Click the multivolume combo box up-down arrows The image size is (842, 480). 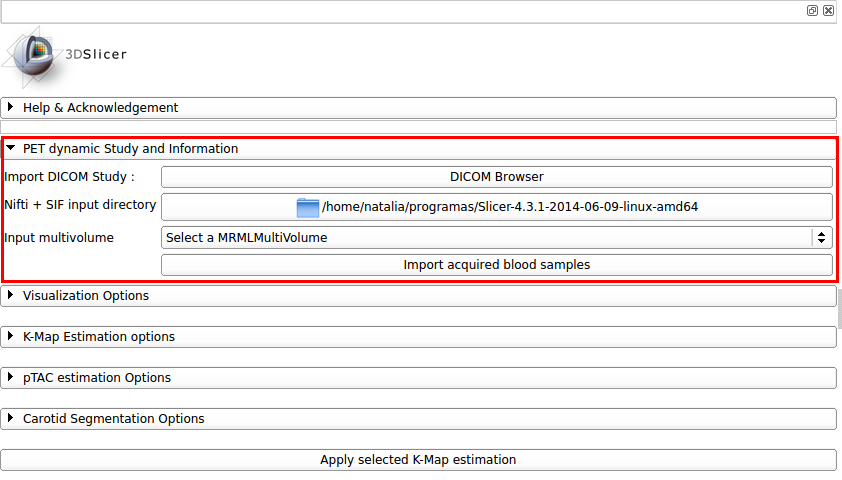(x=822, y=238)
